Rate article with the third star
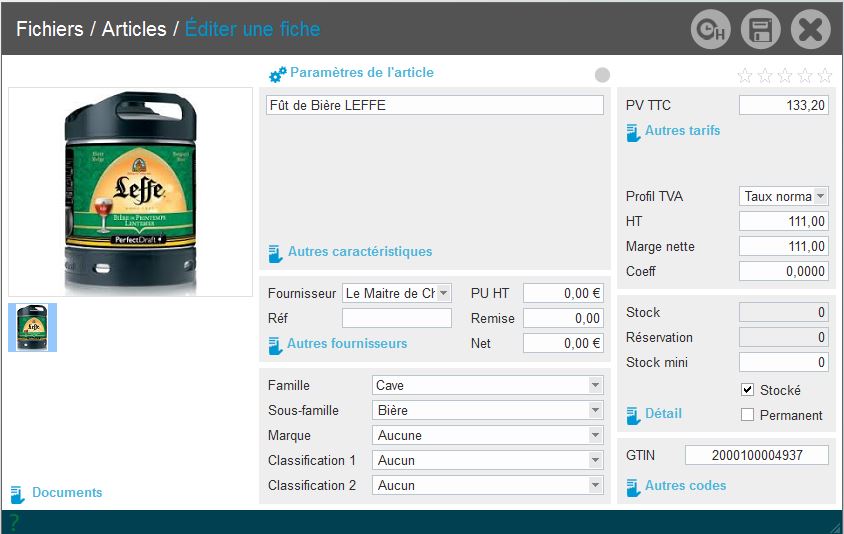The height and width of the screenshot is (534, 844). click(x=785, y=75)
